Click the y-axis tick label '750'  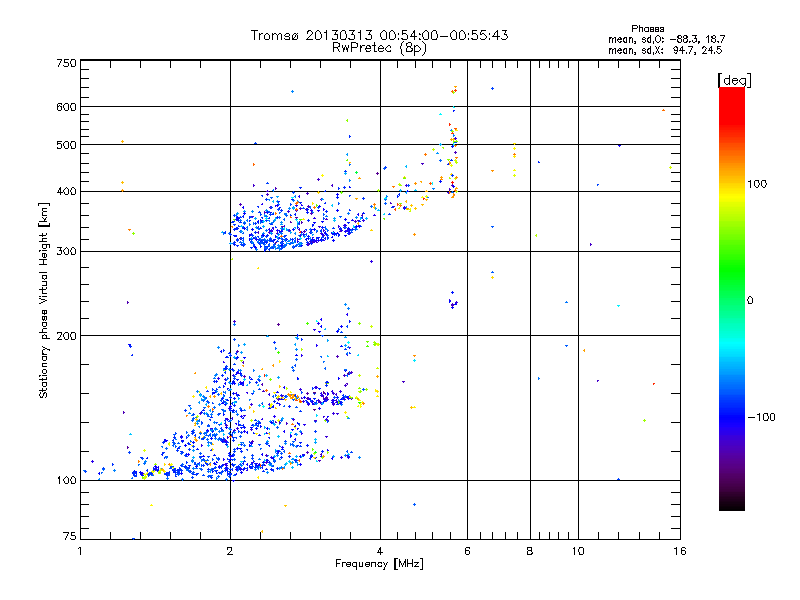tap(67, 63)
